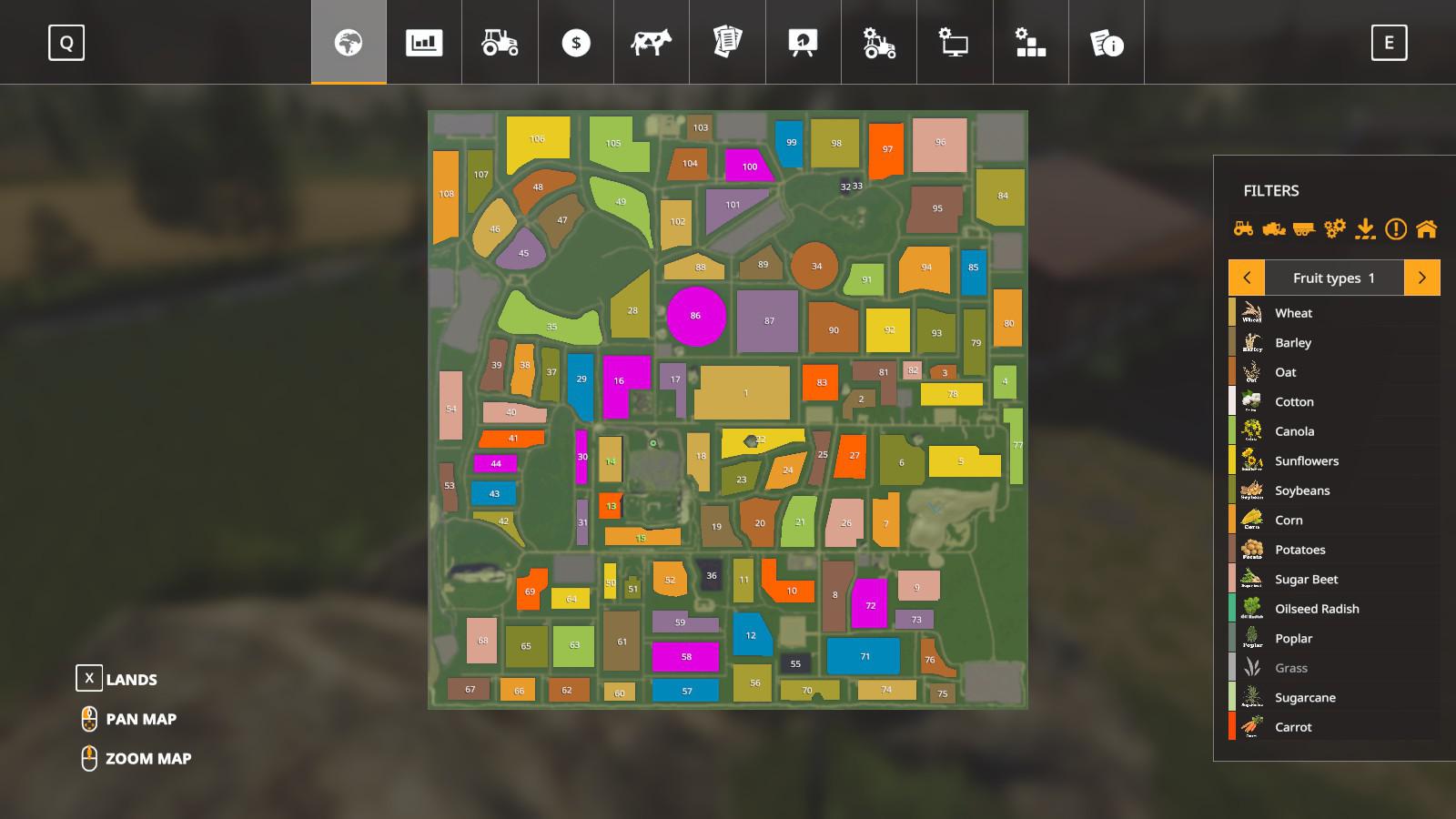Open the help info tab
1456x819 pixels.
click(x=1106, y=43)
